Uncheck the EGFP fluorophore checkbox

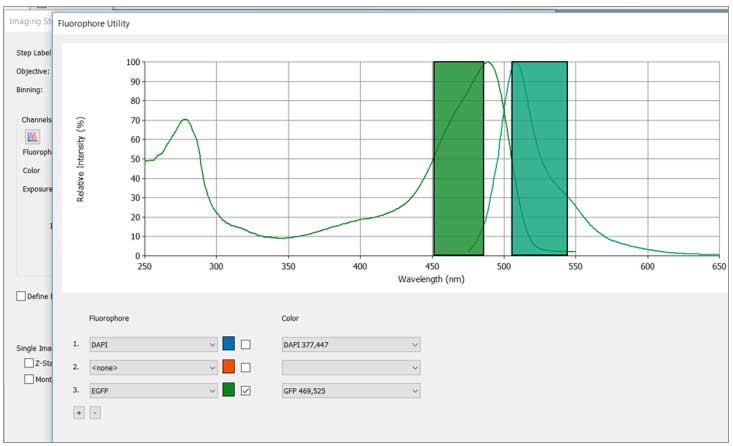coord(246,390)
